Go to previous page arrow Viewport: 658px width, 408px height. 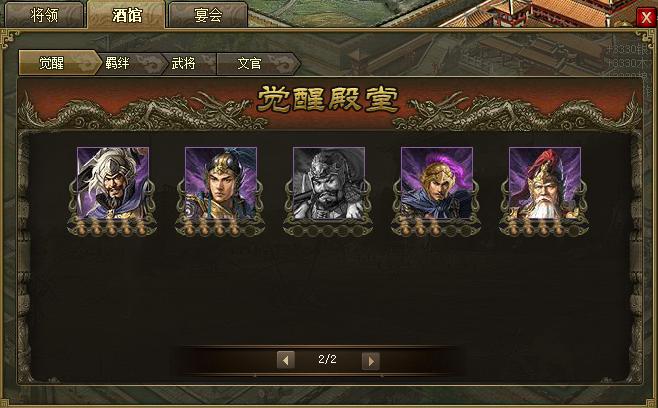[286, 360]
